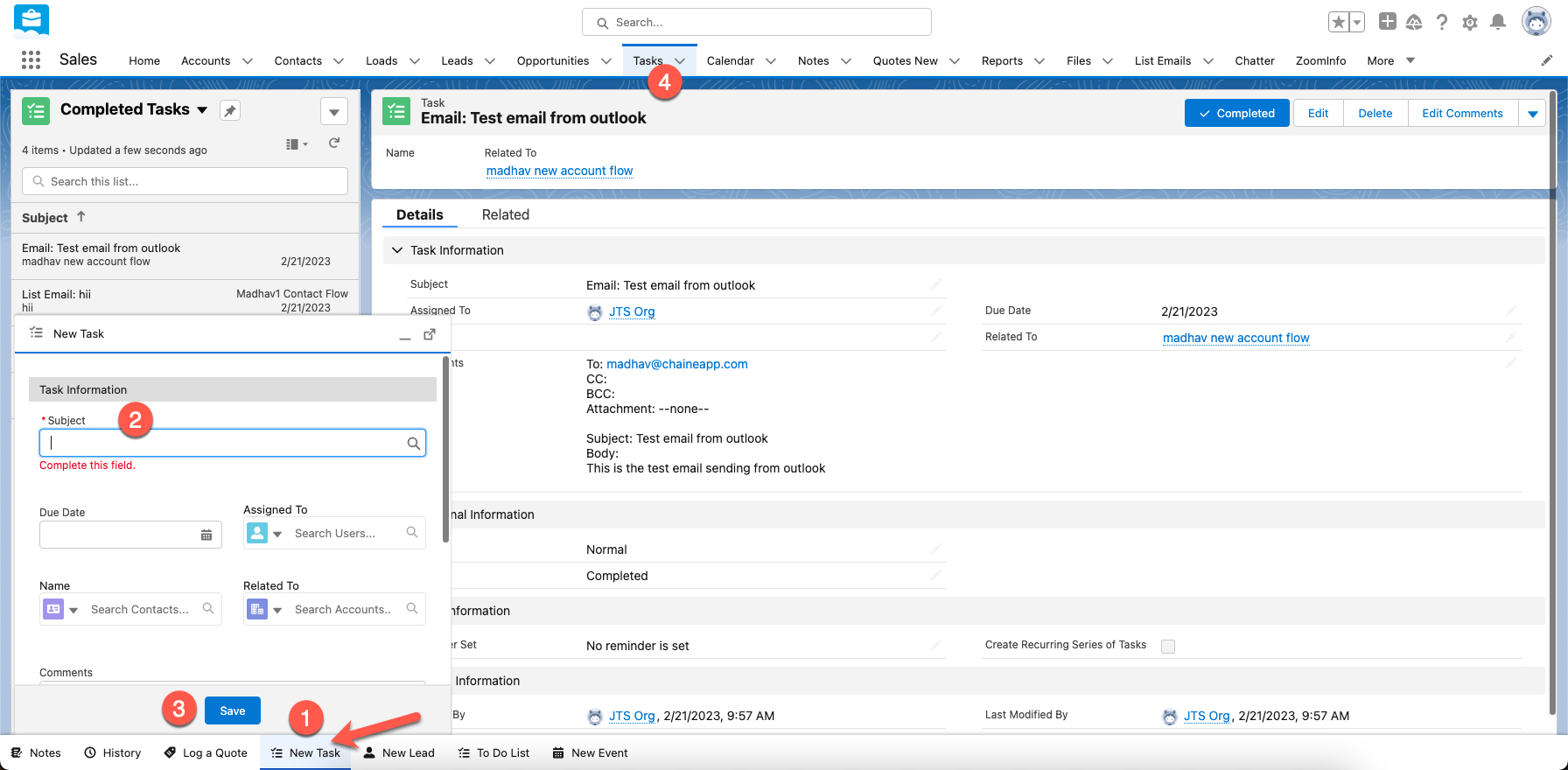Viewport: 1568px width, 770px height.
Task: Click the Trailhead guidance icon in header
Action: pyautogui.click(x=1414, y=23)
